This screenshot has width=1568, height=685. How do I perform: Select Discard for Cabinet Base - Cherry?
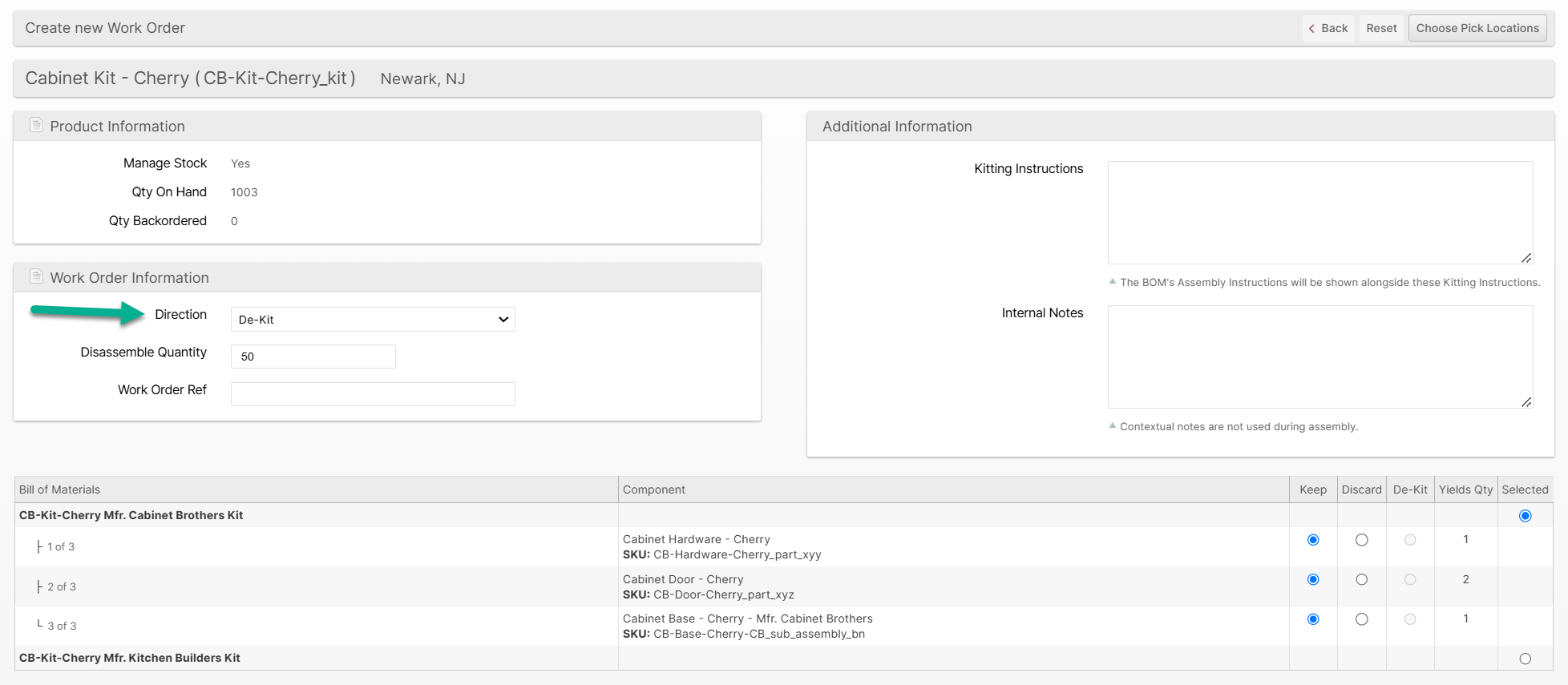point(1361,619)
